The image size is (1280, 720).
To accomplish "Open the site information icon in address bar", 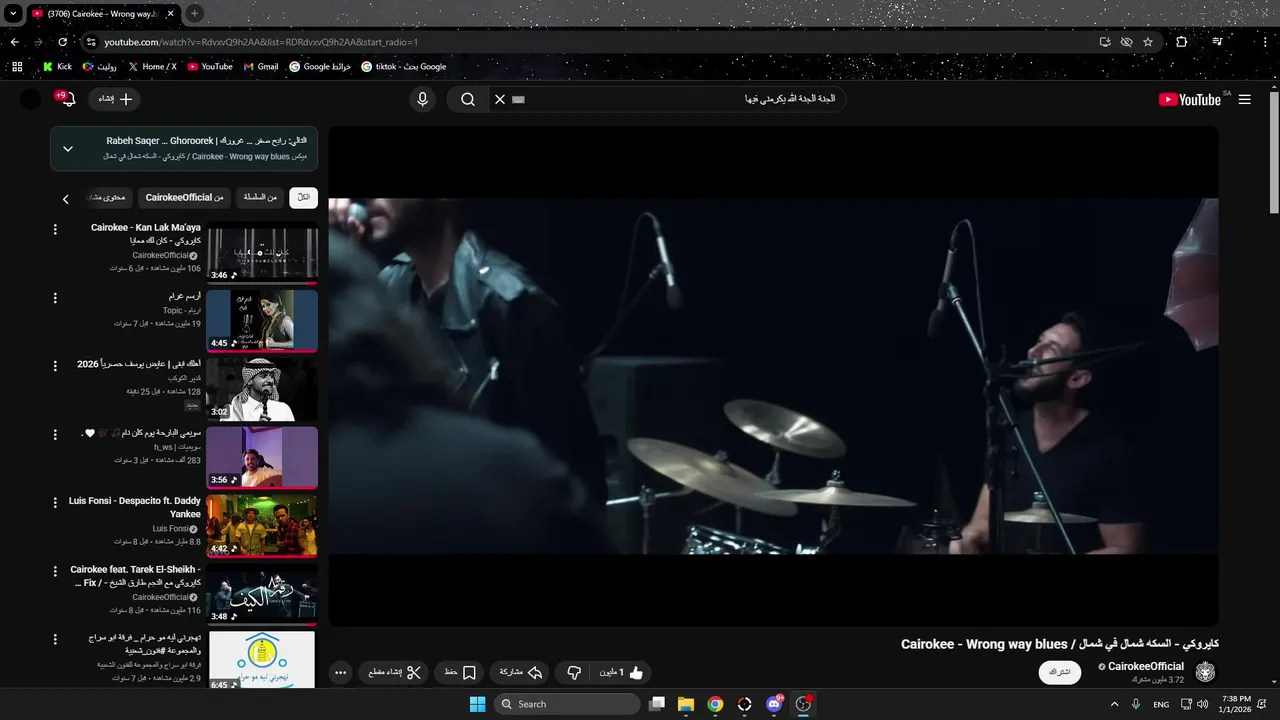I will pos(91,42).
